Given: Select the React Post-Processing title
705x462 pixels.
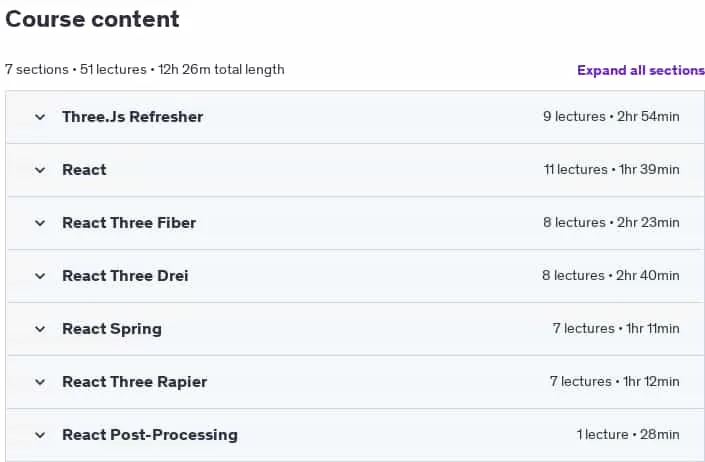Looking at the screenshot, I should click(150, 435).
